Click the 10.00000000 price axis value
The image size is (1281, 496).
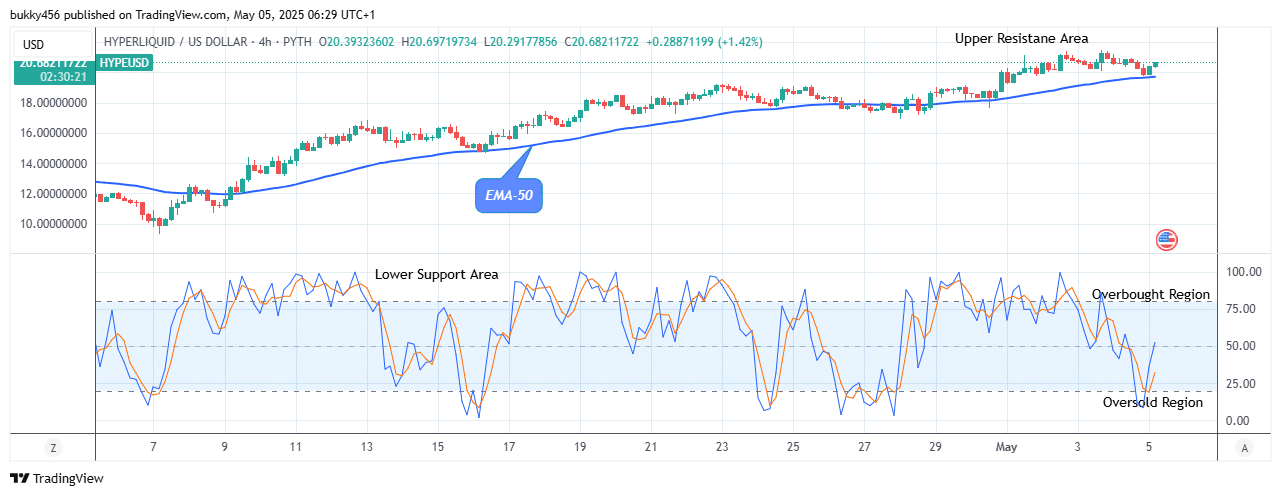[x=53, y=224]
